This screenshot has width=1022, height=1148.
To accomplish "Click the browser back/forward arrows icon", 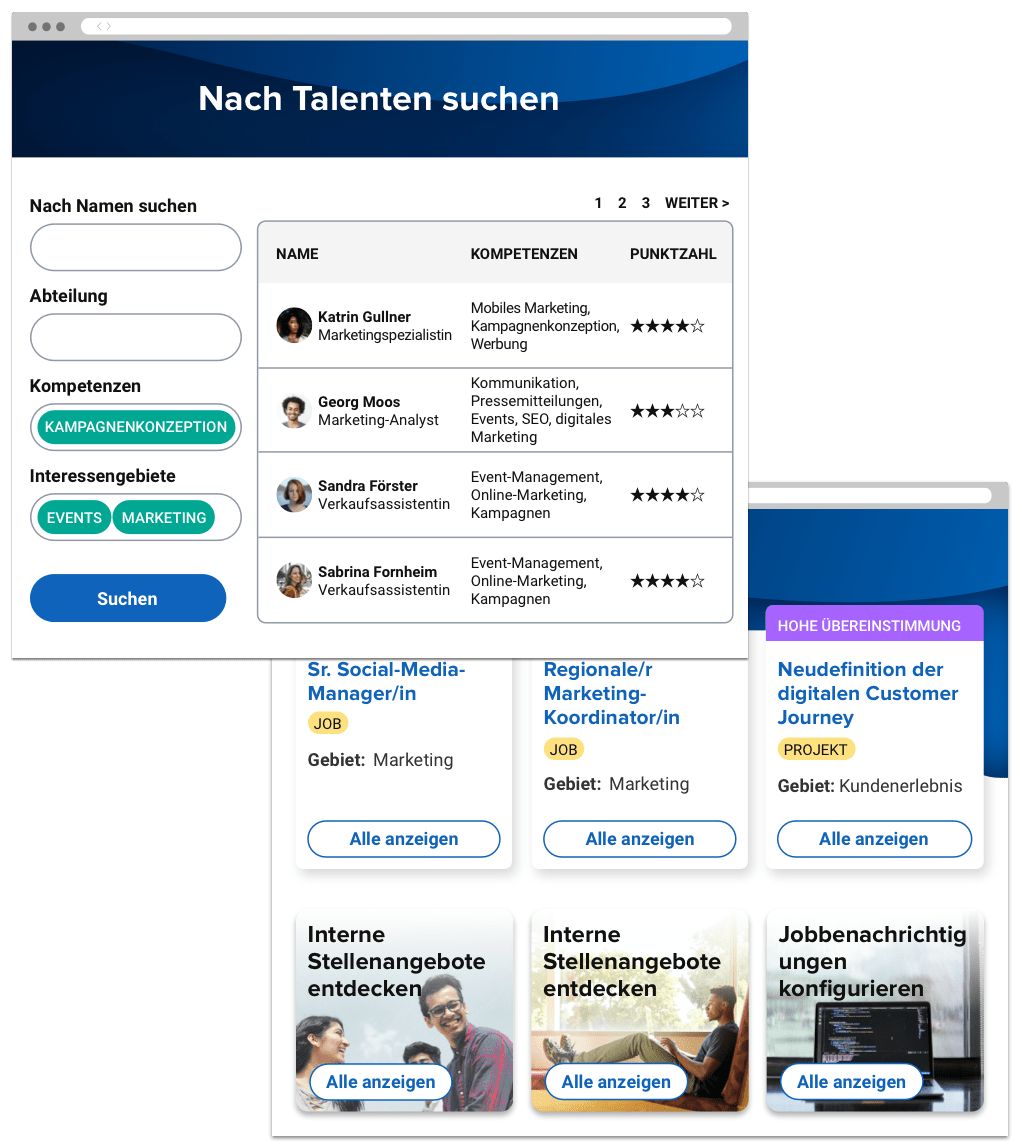I will click(104, 26).
